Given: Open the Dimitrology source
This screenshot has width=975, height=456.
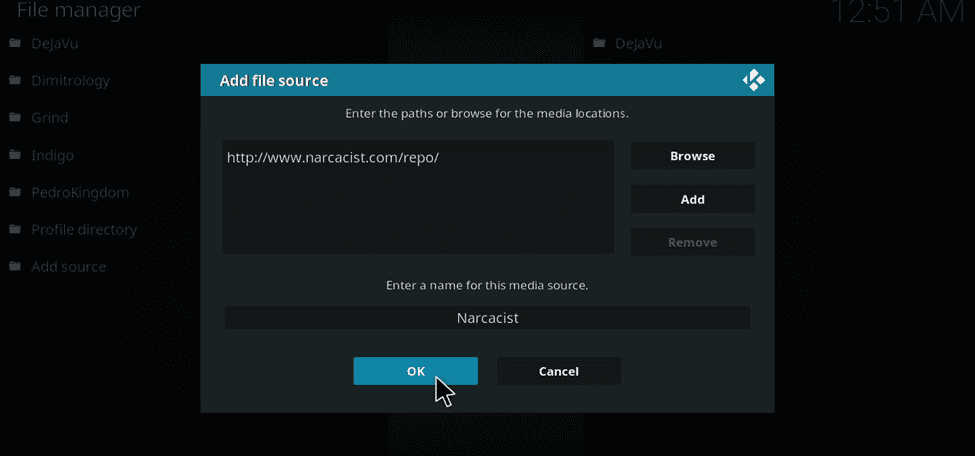Looking at the screenshot, I should [x=70, y=81].
